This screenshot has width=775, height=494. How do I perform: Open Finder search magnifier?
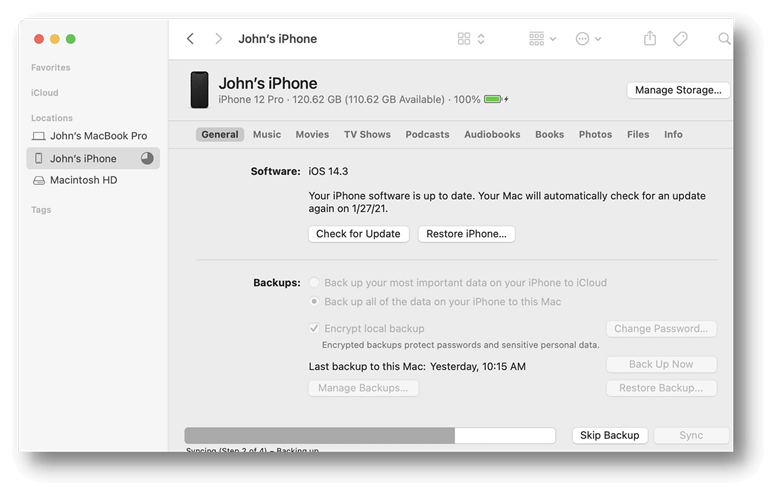724,39
